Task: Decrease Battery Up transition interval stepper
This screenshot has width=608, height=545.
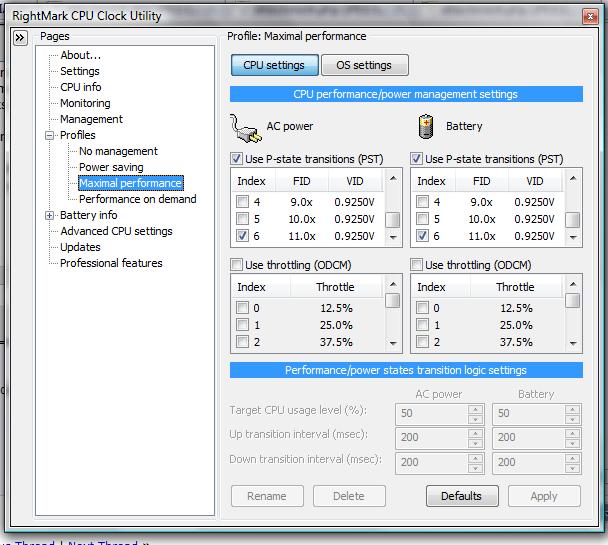Action: point(572,443)
